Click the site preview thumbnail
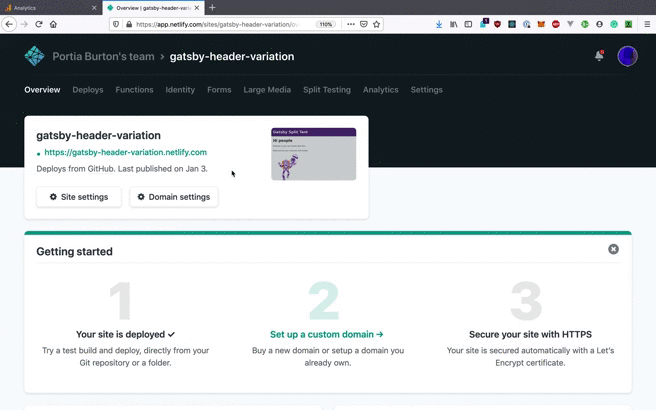This screenshot has width=656, height=410. tap(313, 154)
